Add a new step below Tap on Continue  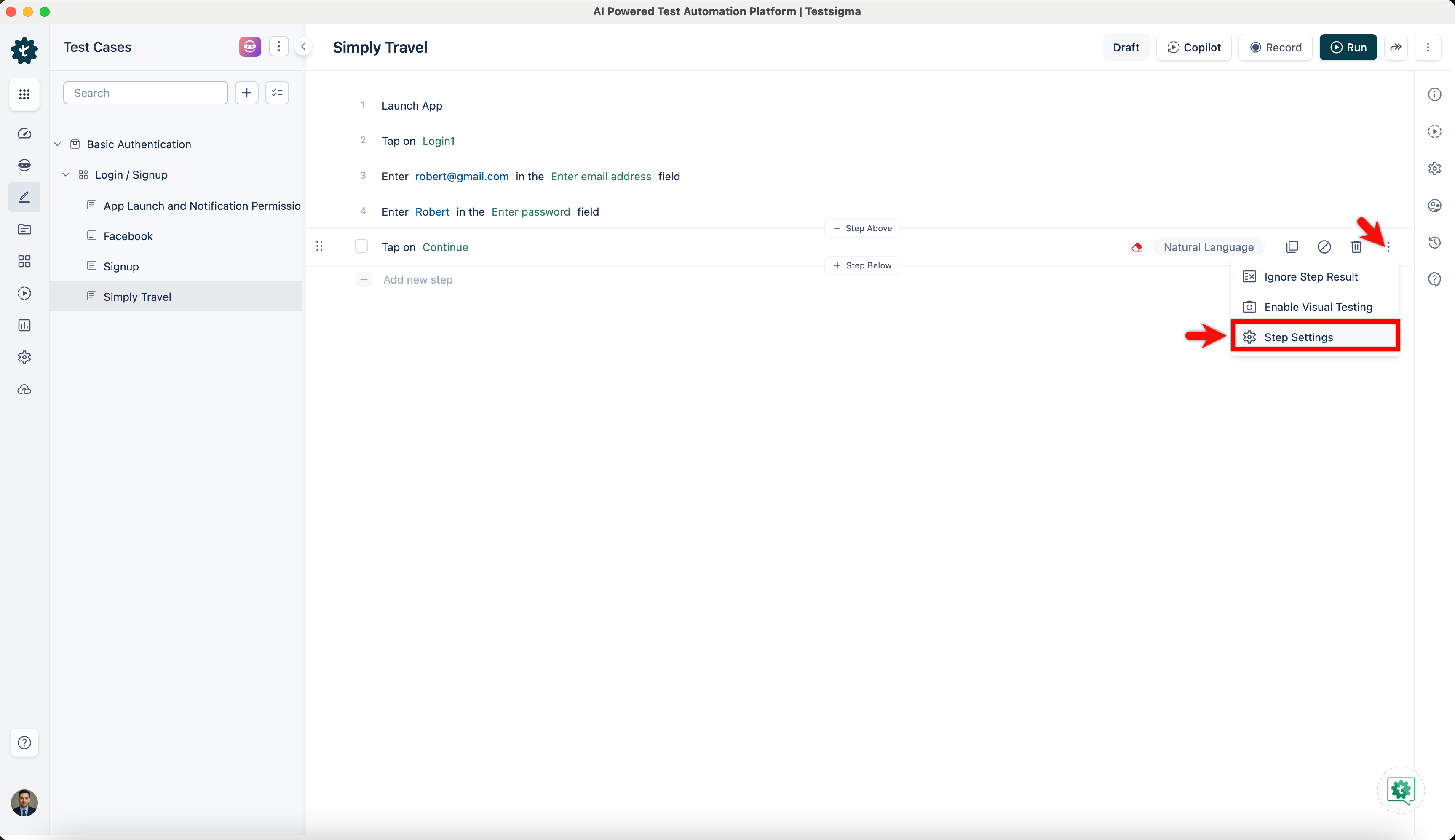[x=861, y=265]
